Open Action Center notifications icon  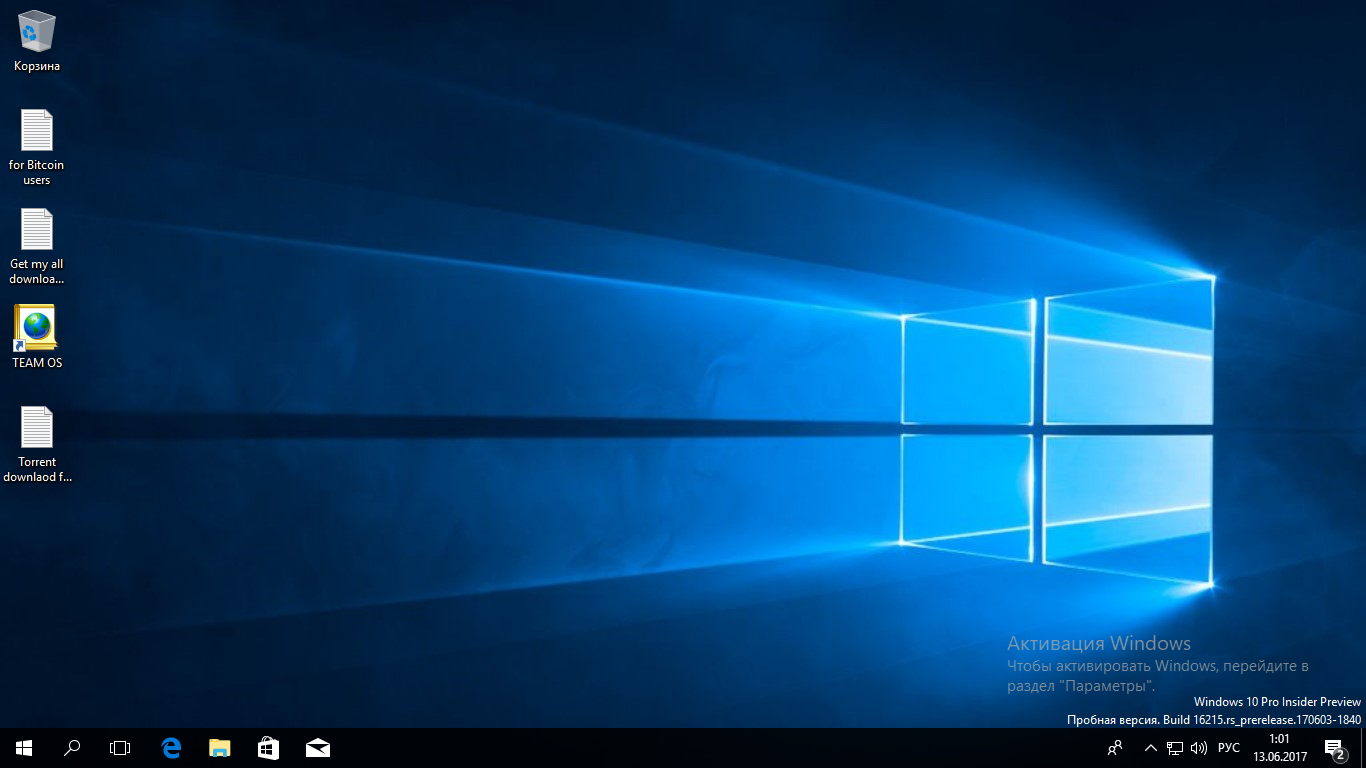tap(1335, 748)
